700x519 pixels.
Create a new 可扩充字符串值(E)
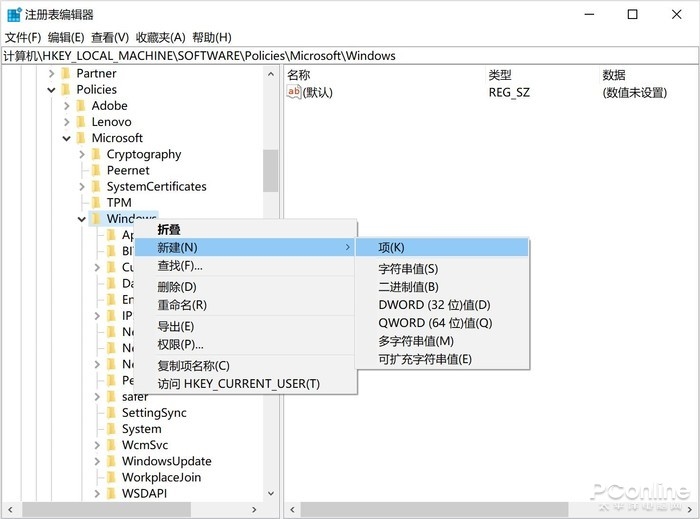click(442, 359)
